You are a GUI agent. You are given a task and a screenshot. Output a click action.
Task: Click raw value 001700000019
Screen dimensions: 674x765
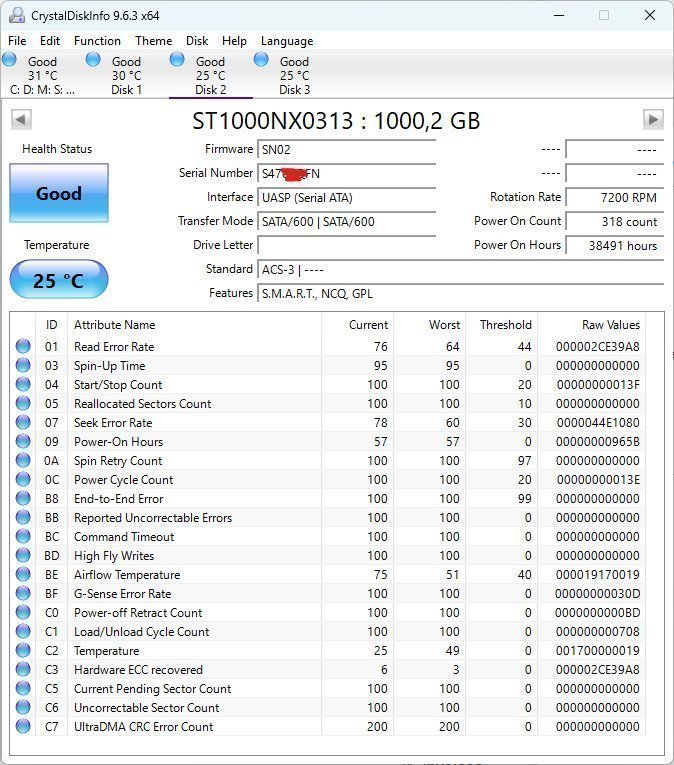(x=597, y=651)
